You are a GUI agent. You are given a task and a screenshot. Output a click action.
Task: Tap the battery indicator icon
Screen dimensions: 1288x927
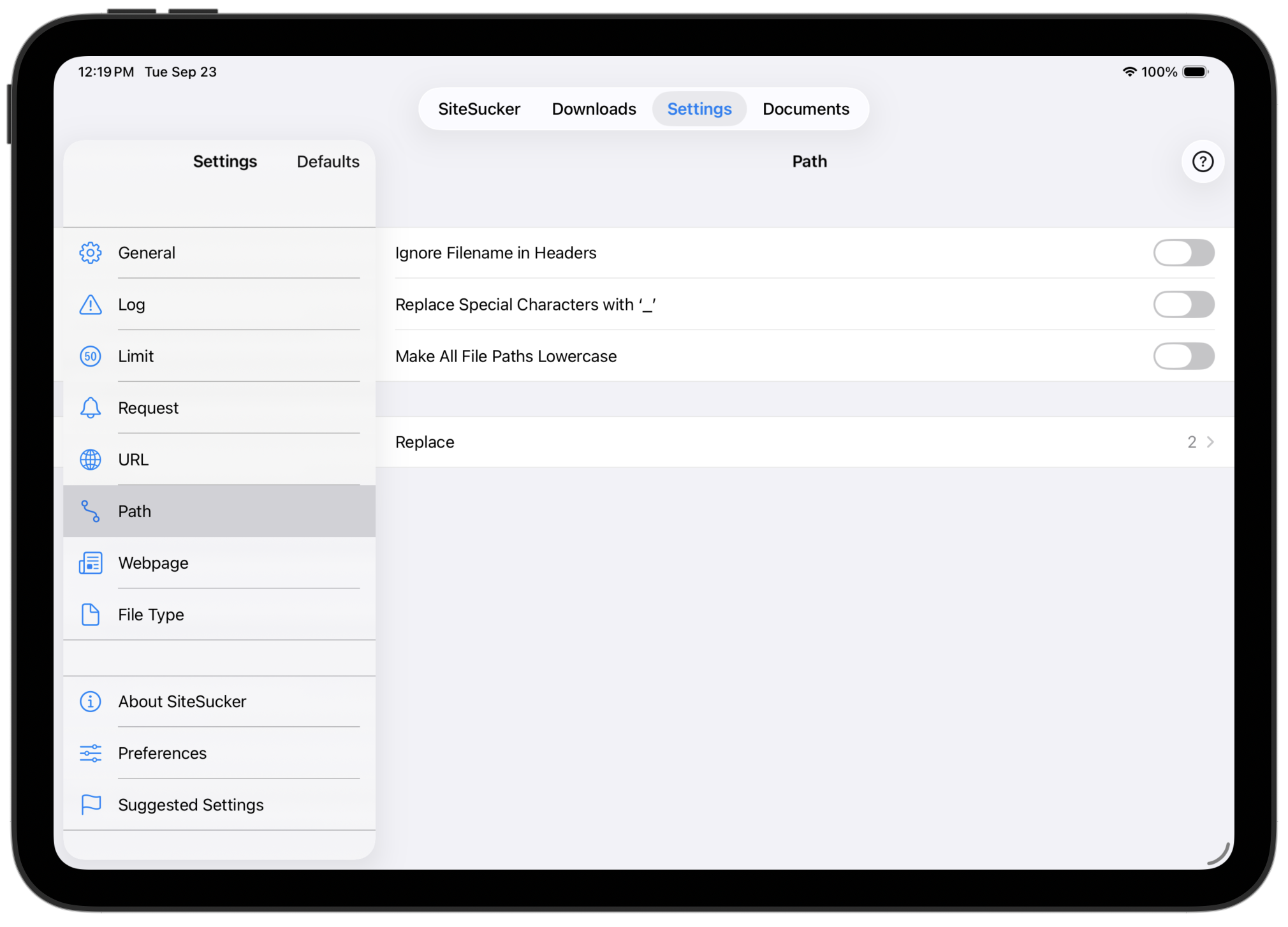click(x=1196, y=72)
